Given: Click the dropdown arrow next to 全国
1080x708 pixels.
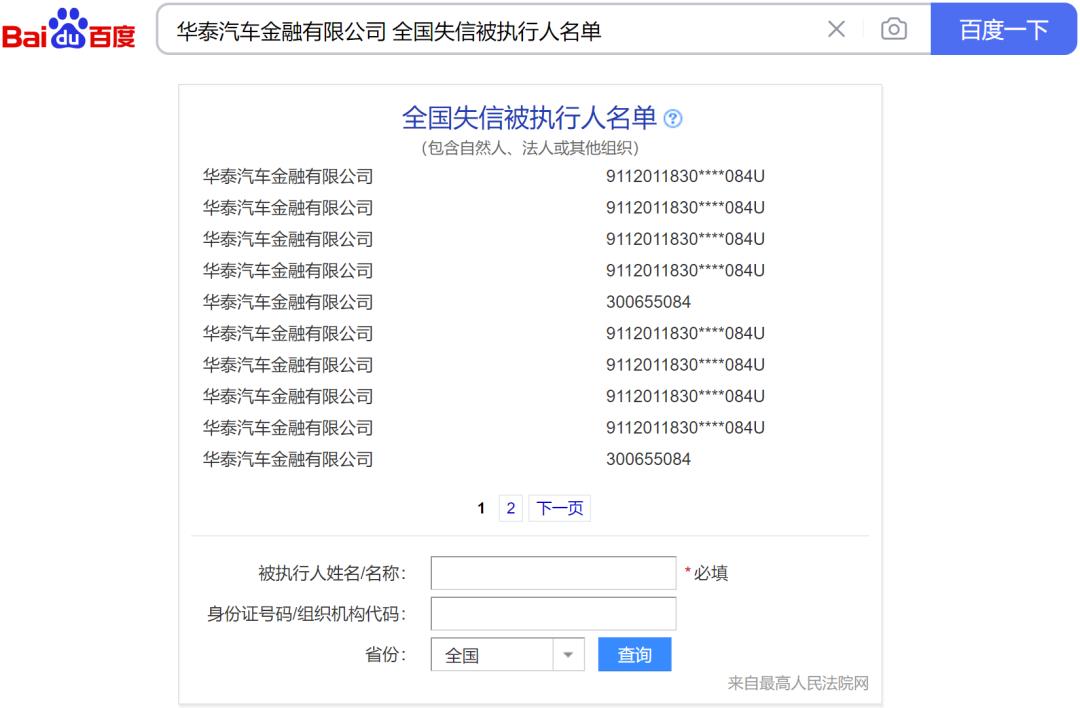Looking at the screenshot, I should coord(568,654).
